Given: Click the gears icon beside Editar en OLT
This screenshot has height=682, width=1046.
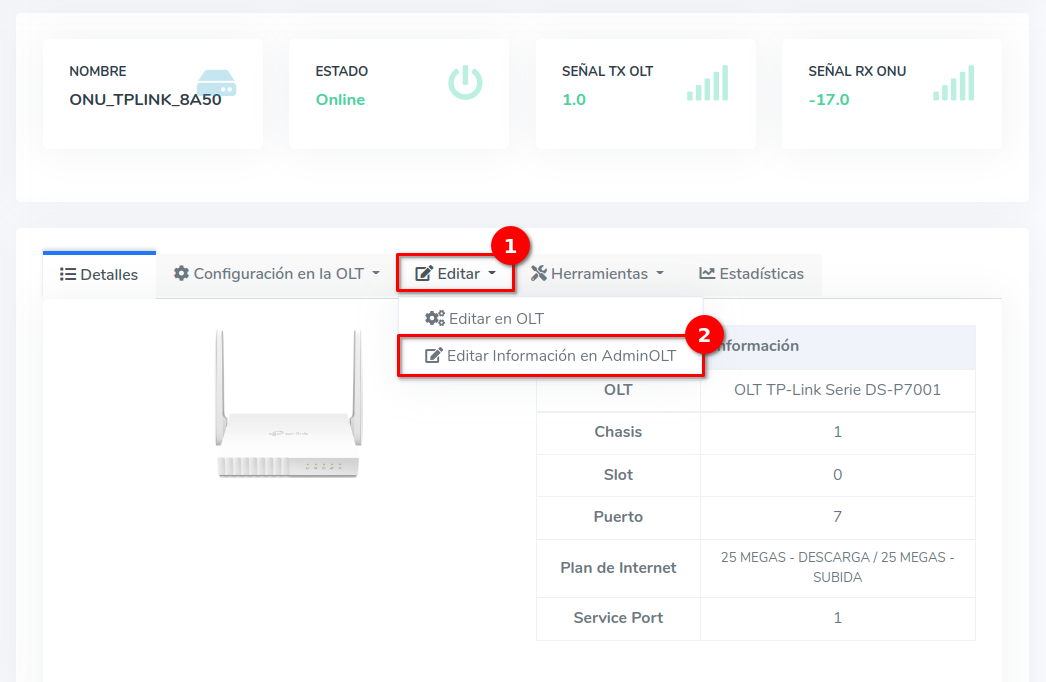Looking at the screenshot, I should 434,318.
